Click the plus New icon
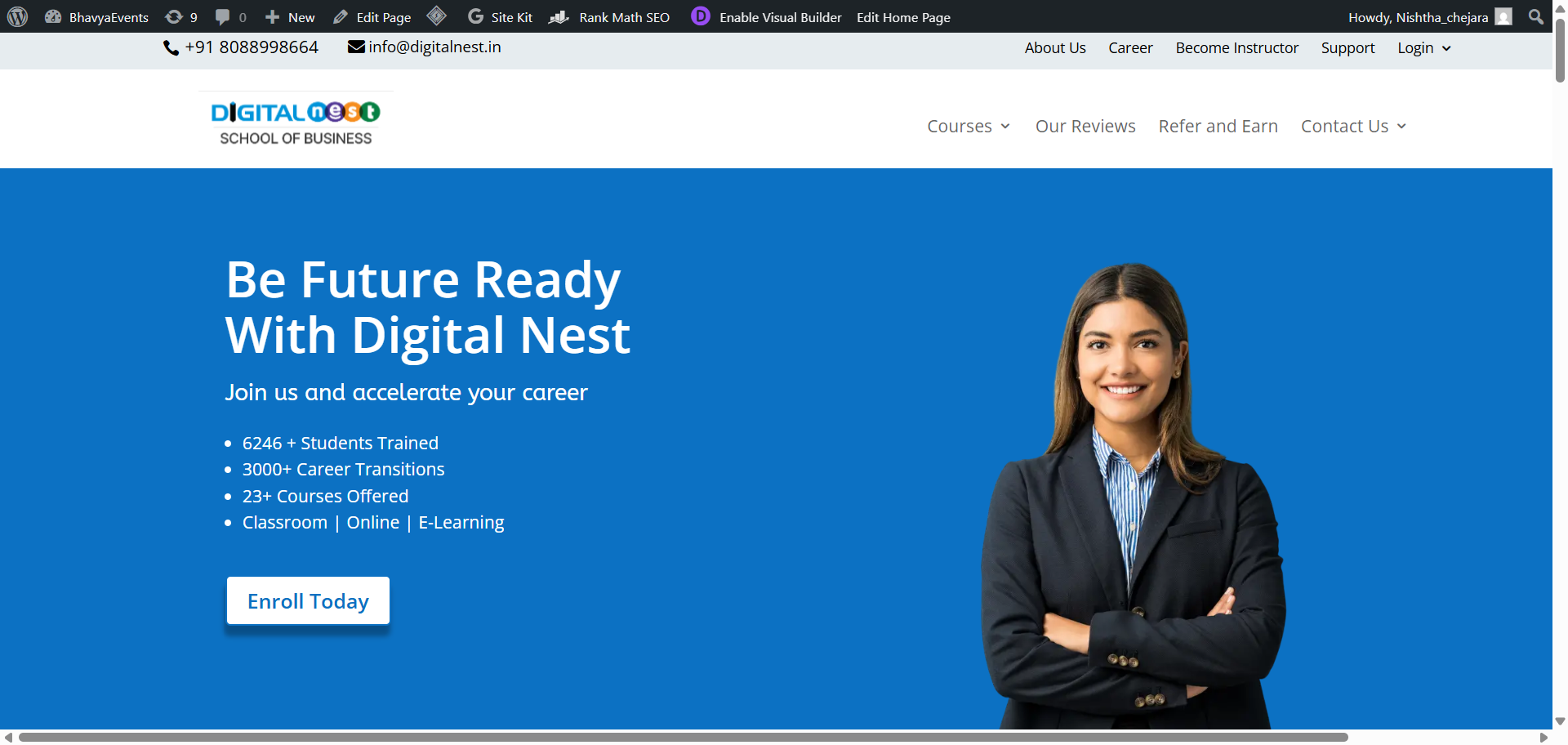Screen dimensions: 1568x745 tap(273, 16)
